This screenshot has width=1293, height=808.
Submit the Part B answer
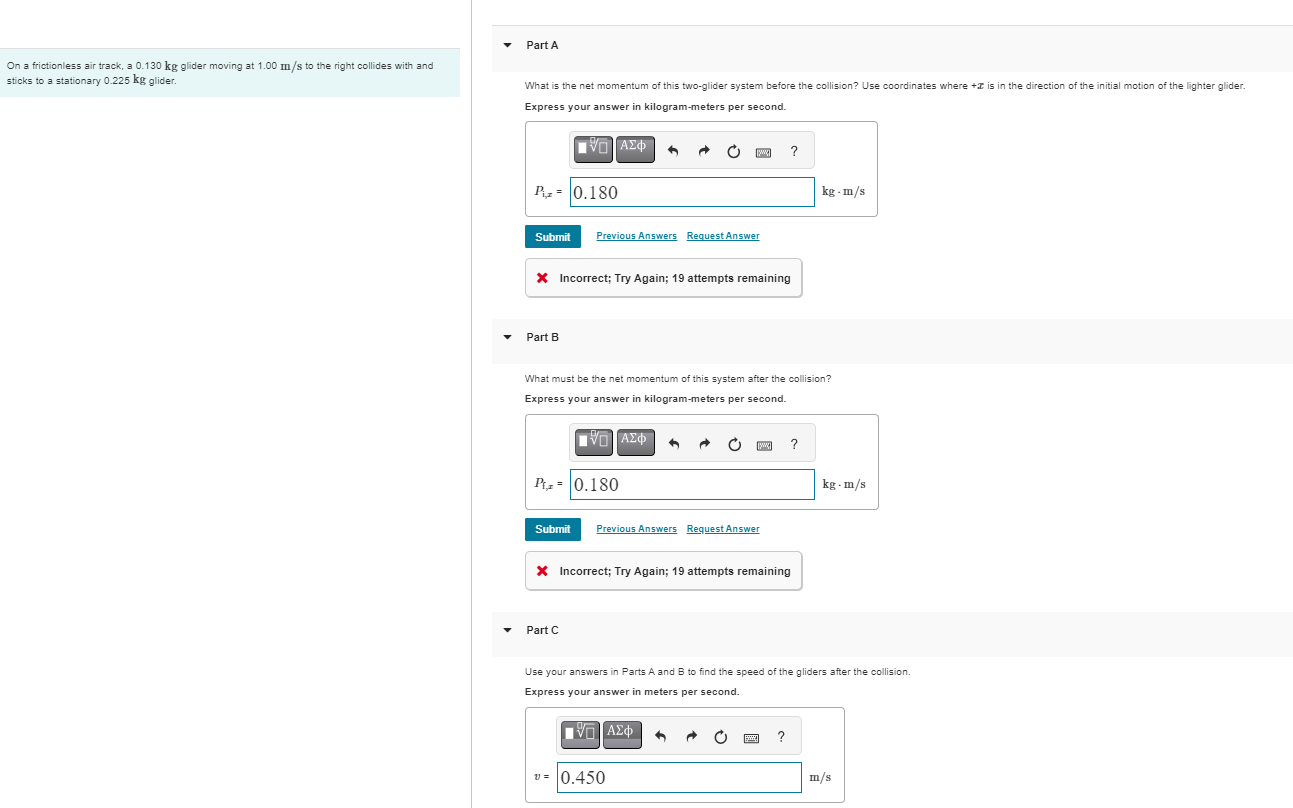552,529
